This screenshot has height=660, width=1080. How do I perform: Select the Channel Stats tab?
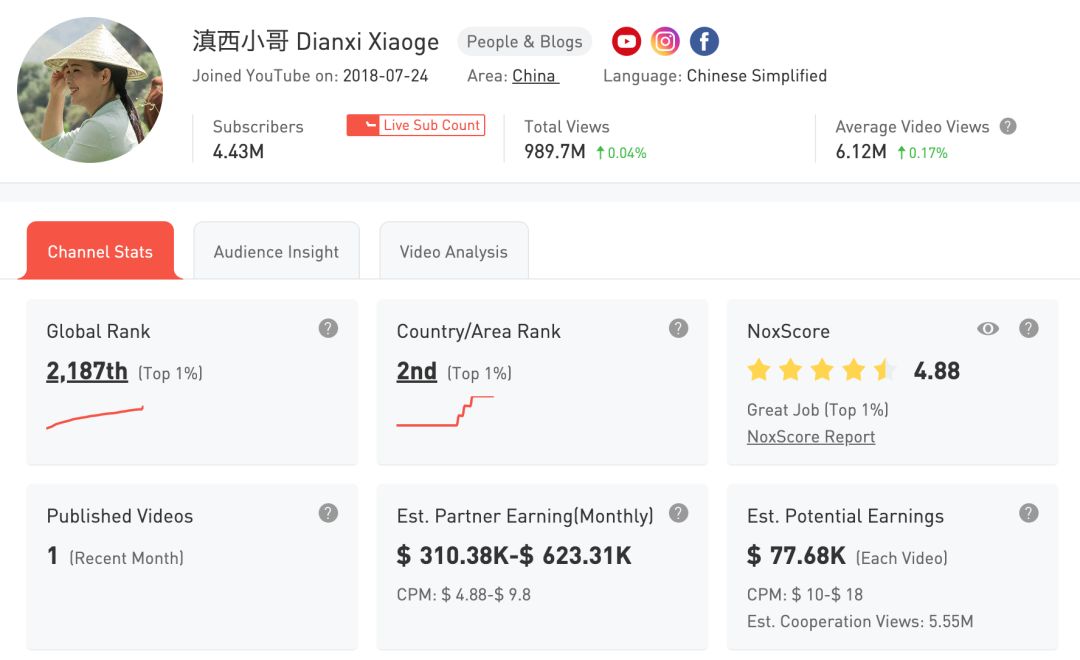click(100, 252)
